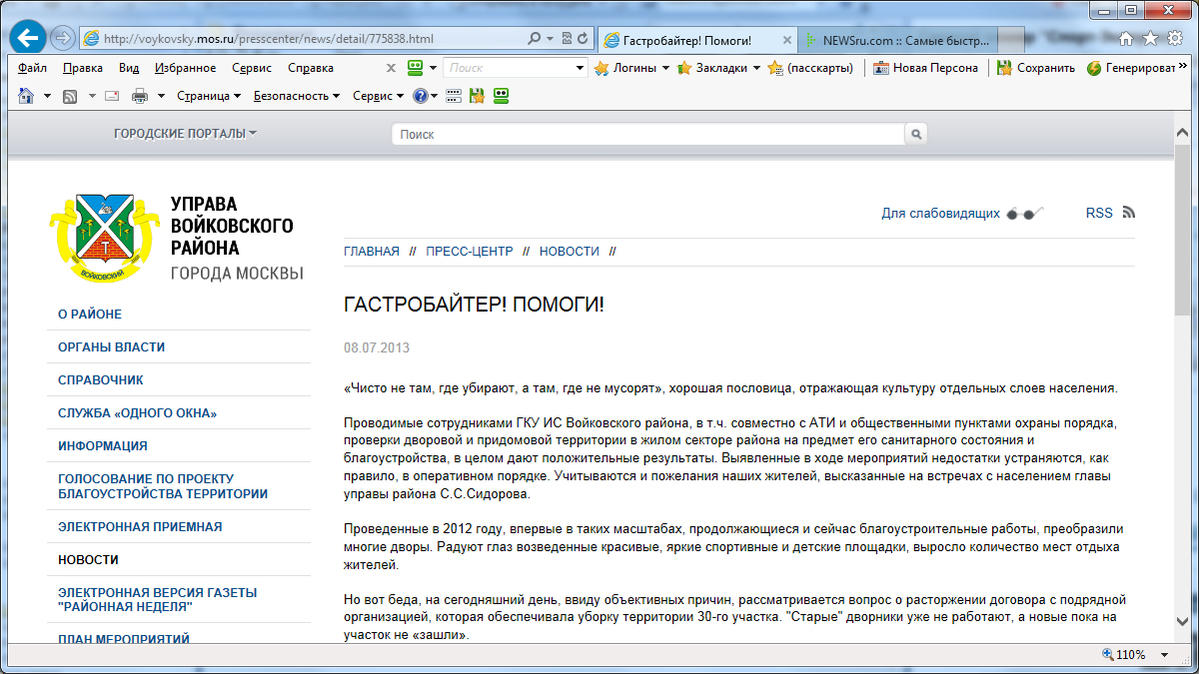Image resolution: width=1199 pixels, height=674 pixels.
Task: Open the zoom level 110% dropdown arrow
Action: point(1164,655)
